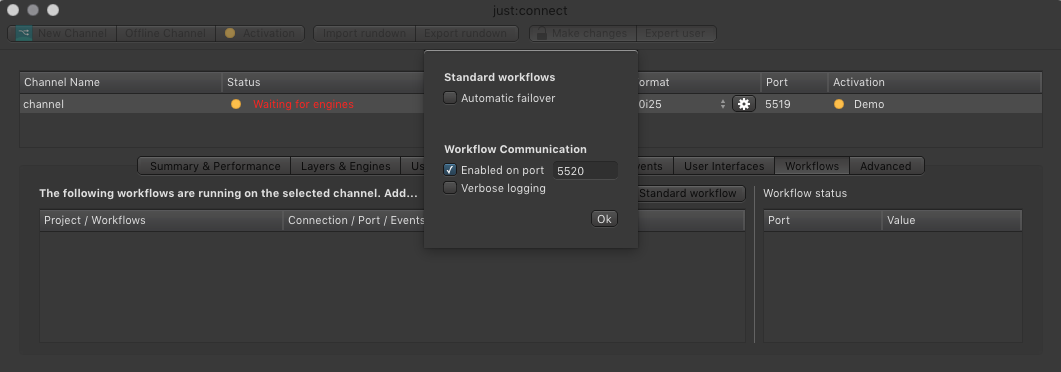The image size is (1061, 372).
Task: Click the Connection / Port / Events column header
Action: [354, 220]
